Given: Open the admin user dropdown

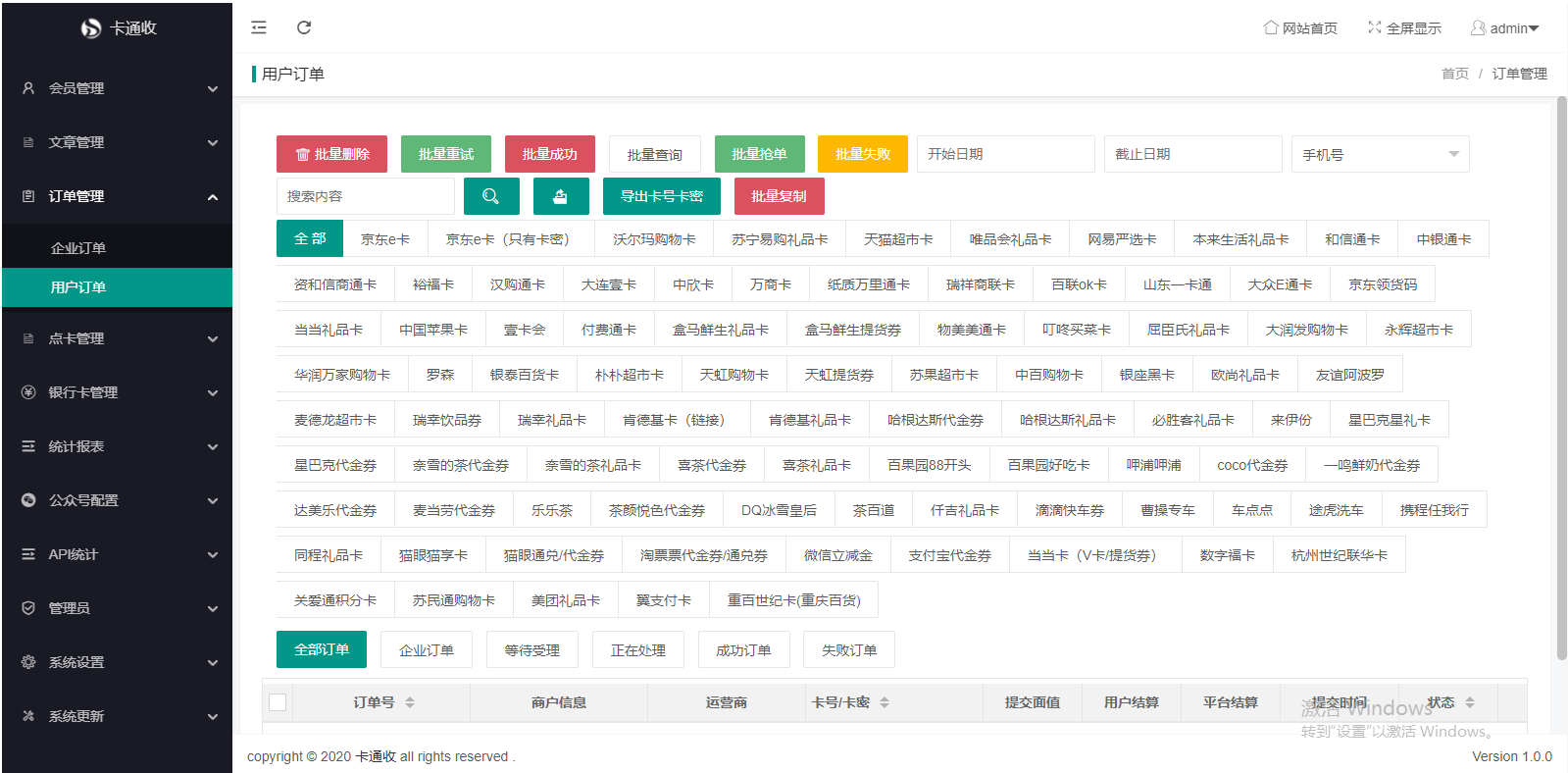Looking at the screenshot, I should [x=1505, y=28].
